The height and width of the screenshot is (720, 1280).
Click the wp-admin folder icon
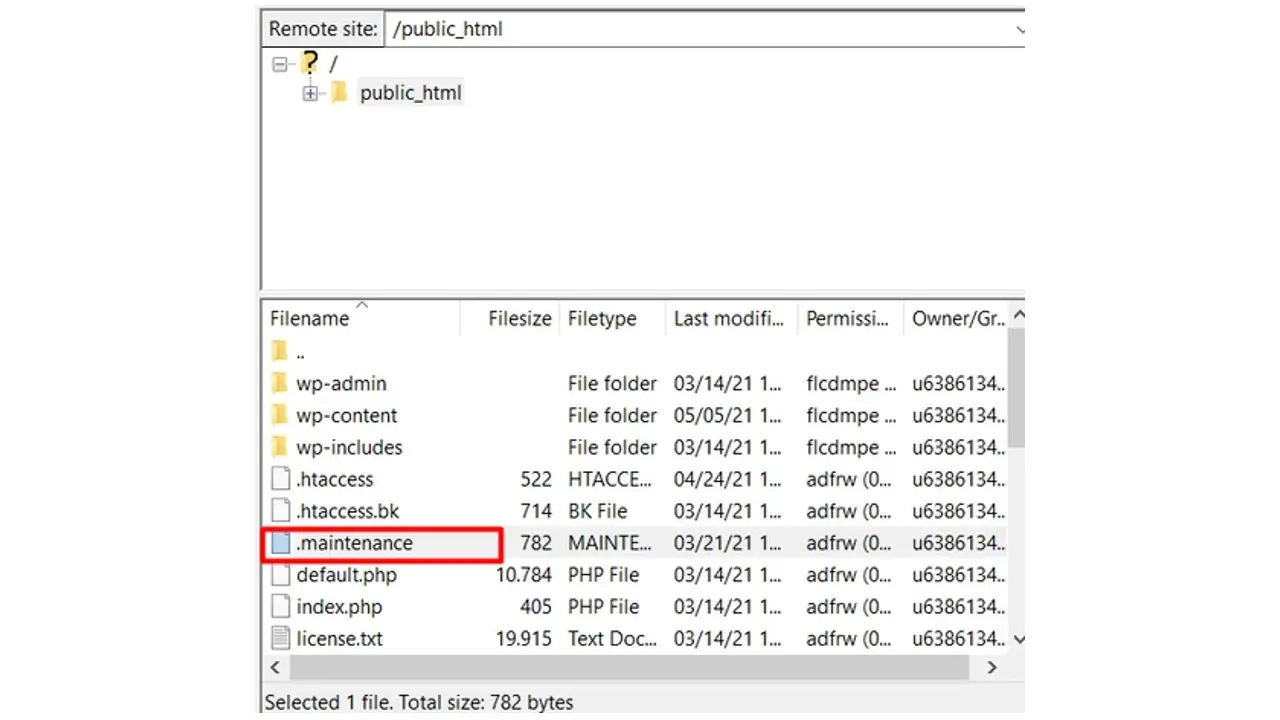tap(280, 383)
